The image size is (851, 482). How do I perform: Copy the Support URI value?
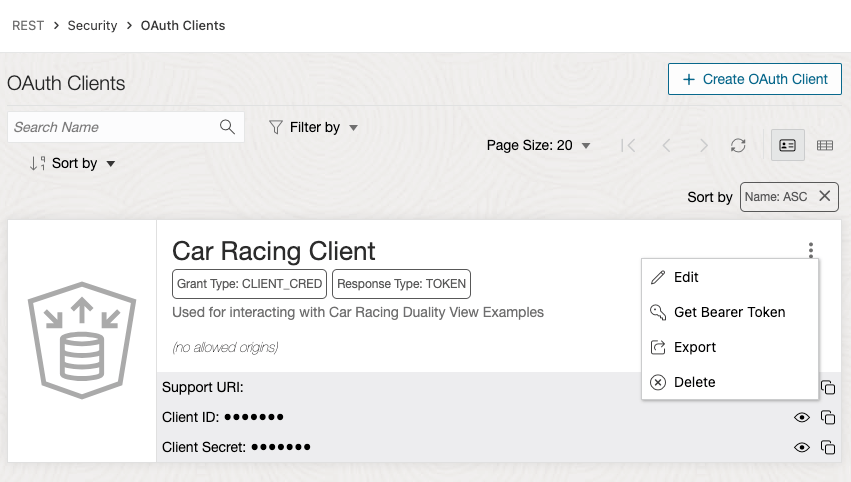[828, 387]
